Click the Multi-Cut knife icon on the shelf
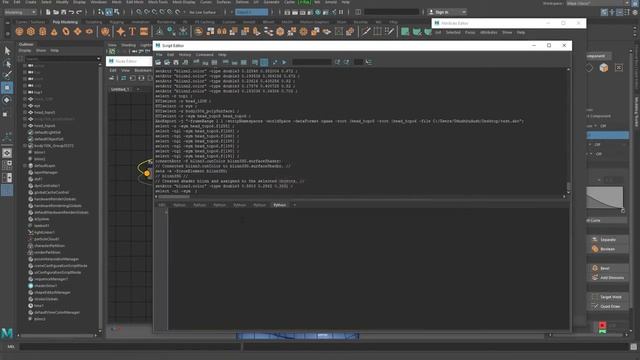640x360 pixels. (x=366, y=31)
